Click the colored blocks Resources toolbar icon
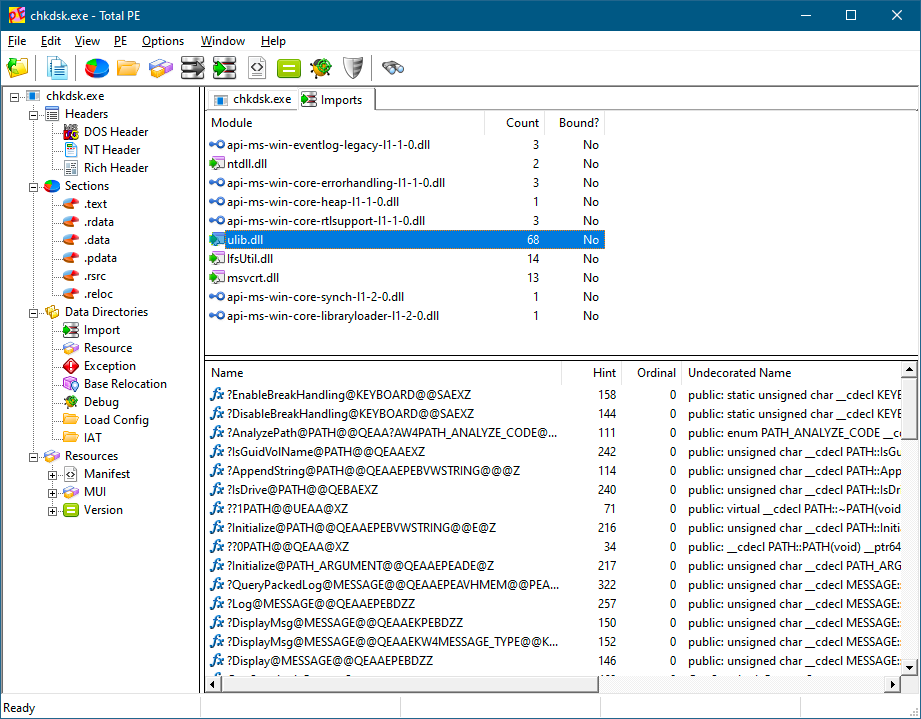The height and width of the screenshot is (719, 921). [160, 68]
